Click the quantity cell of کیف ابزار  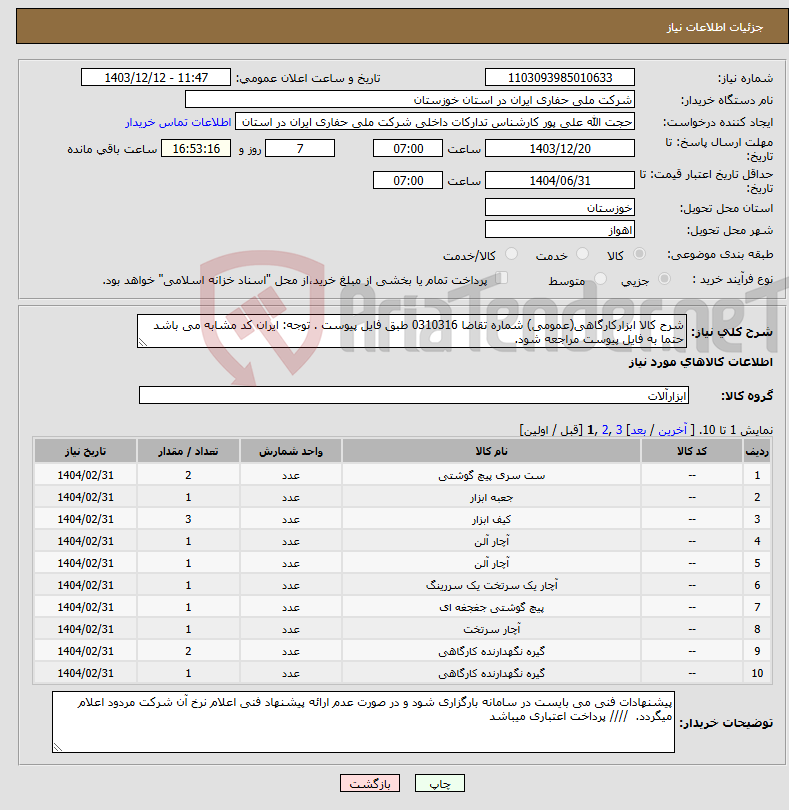pyautogui.click(x=188, y=519)
